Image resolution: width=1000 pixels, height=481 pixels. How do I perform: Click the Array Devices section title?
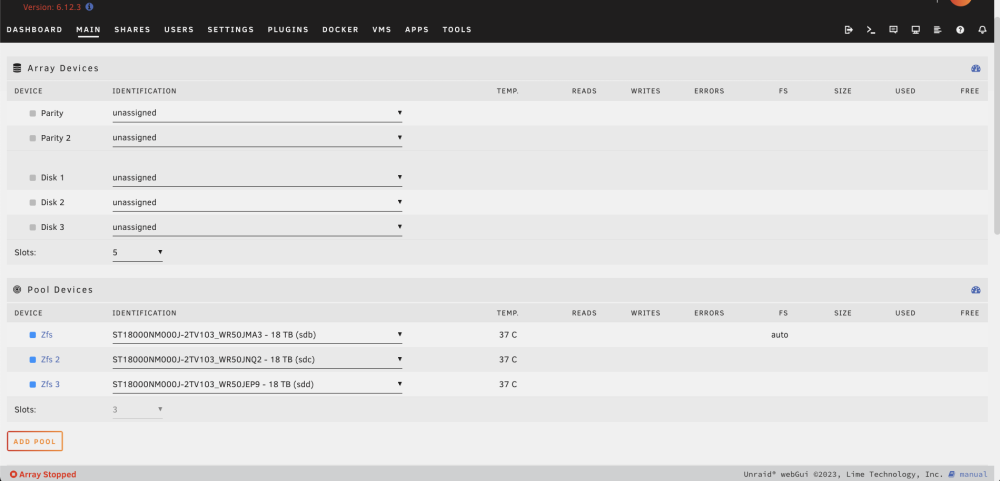point(62,68)
